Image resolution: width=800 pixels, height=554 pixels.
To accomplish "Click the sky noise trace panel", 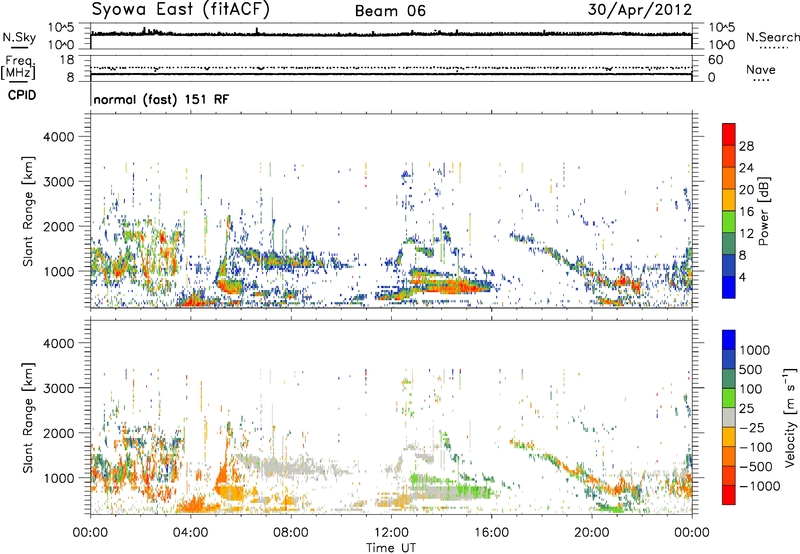I will click(x=391, y=36).
